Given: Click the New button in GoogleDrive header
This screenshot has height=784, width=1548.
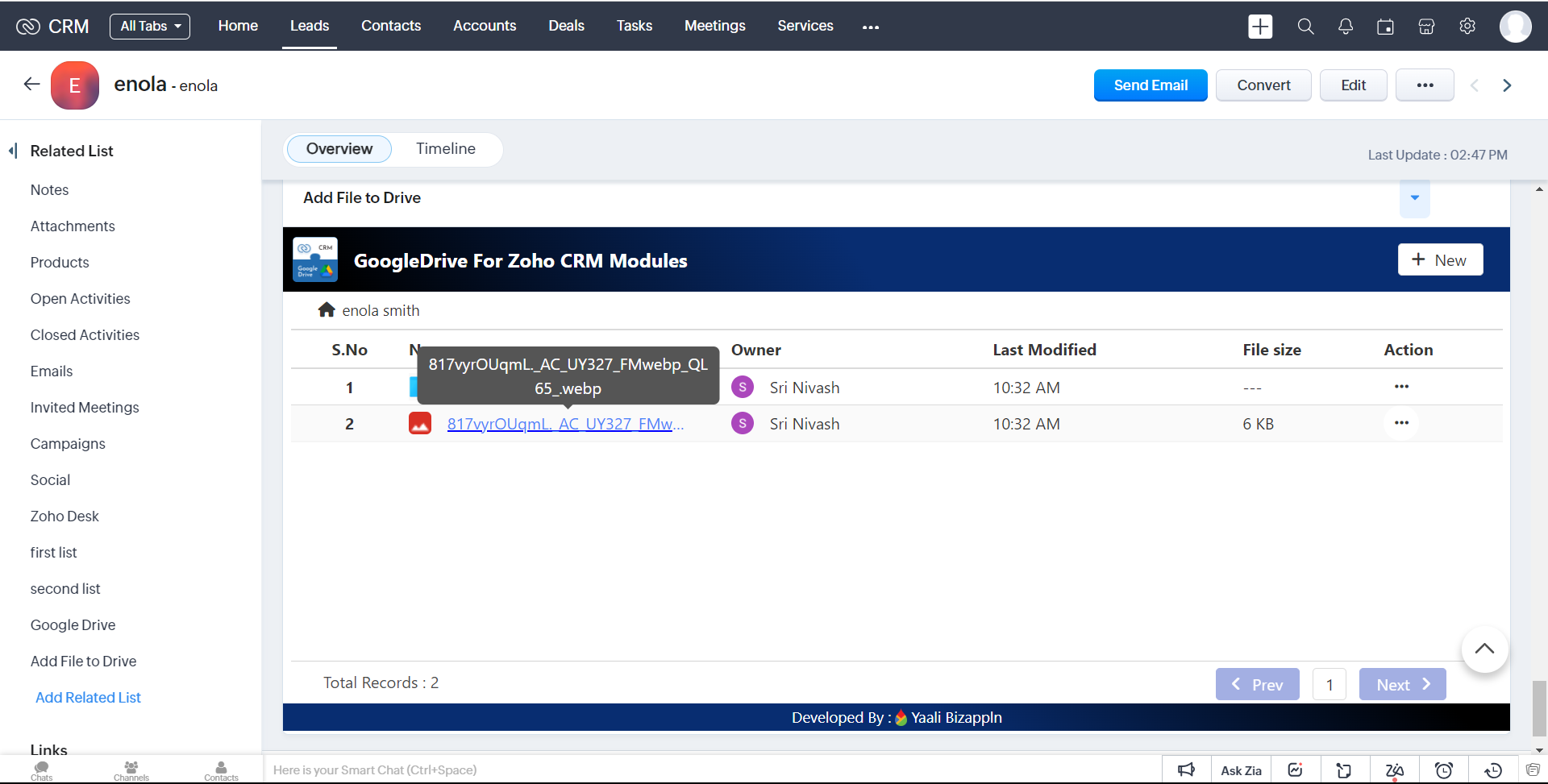Looking at the screenshot, I should 1440,260.
